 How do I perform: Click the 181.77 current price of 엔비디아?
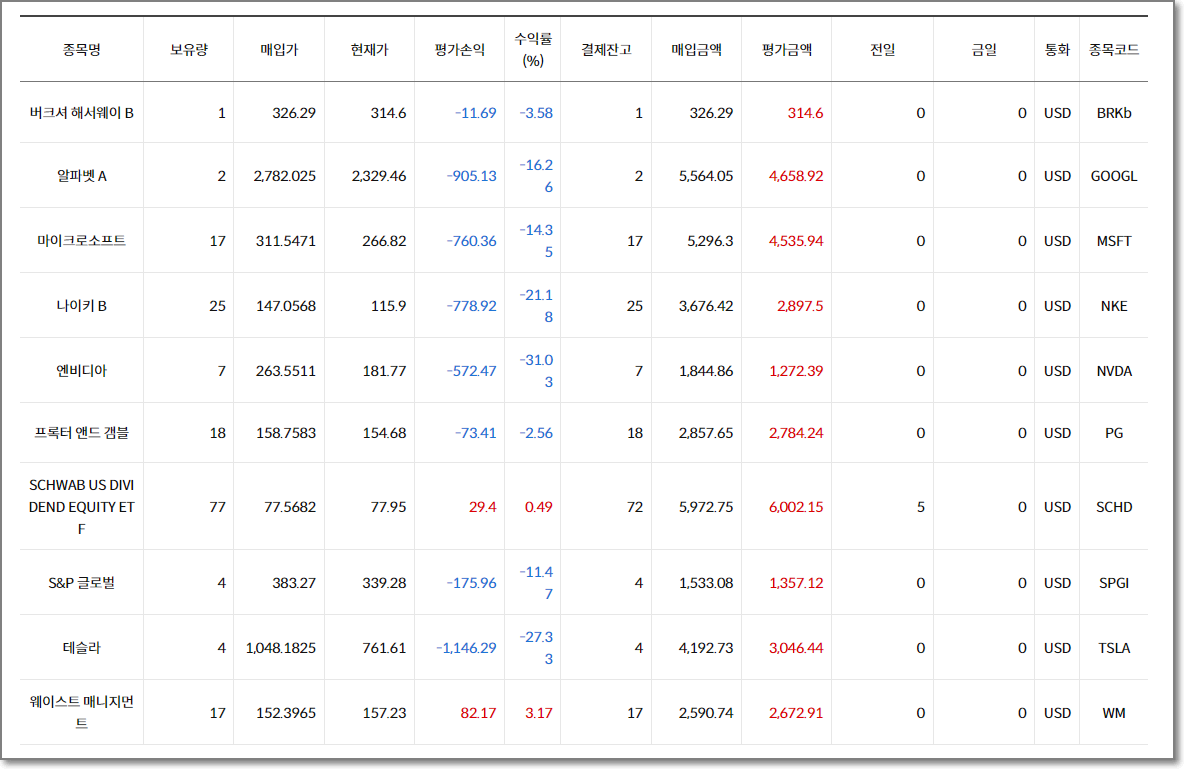[x=384, y=371]
